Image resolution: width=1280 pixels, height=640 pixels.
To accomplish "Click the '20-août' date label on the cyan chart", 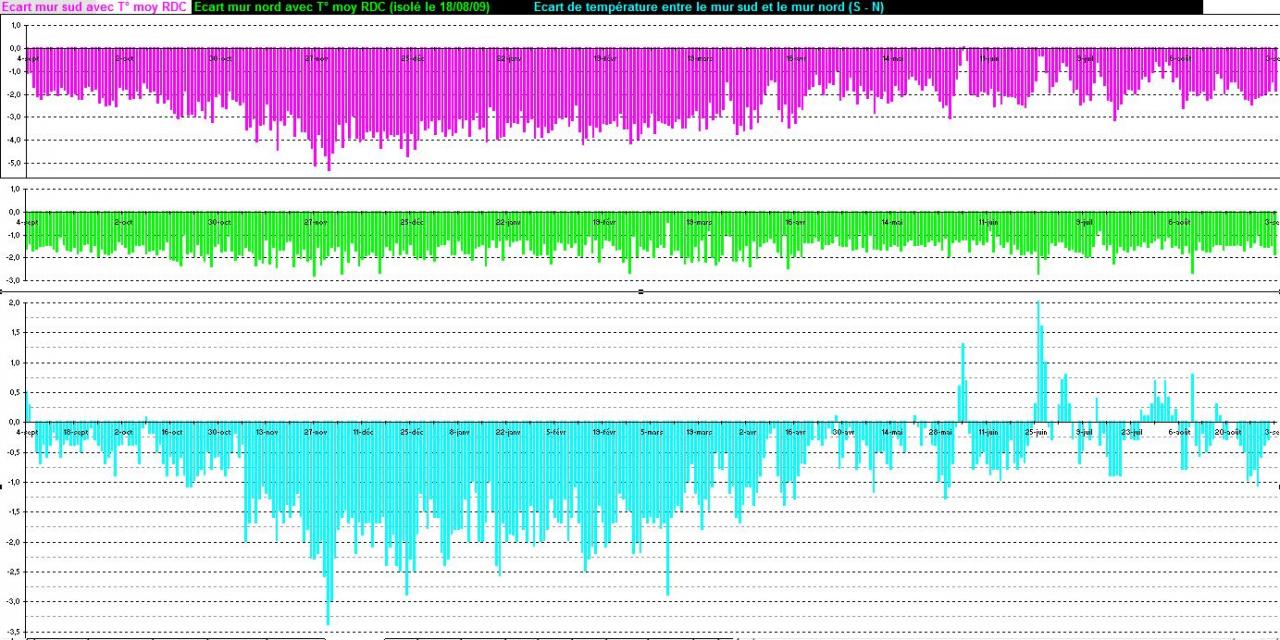I will coord(1227,432).
